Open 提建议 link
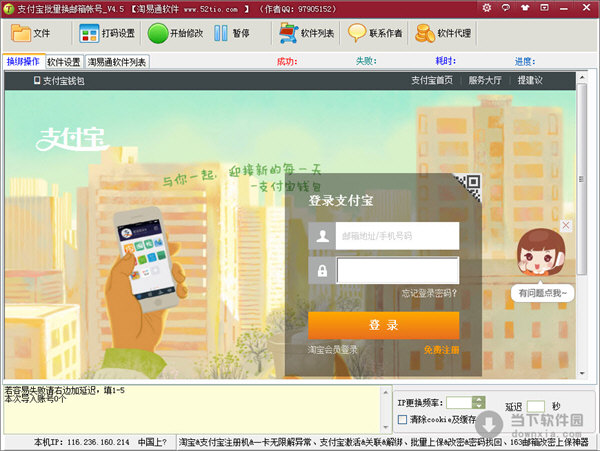Image resolution: width=600 pixels, height=451 pixels. [530, 80]
